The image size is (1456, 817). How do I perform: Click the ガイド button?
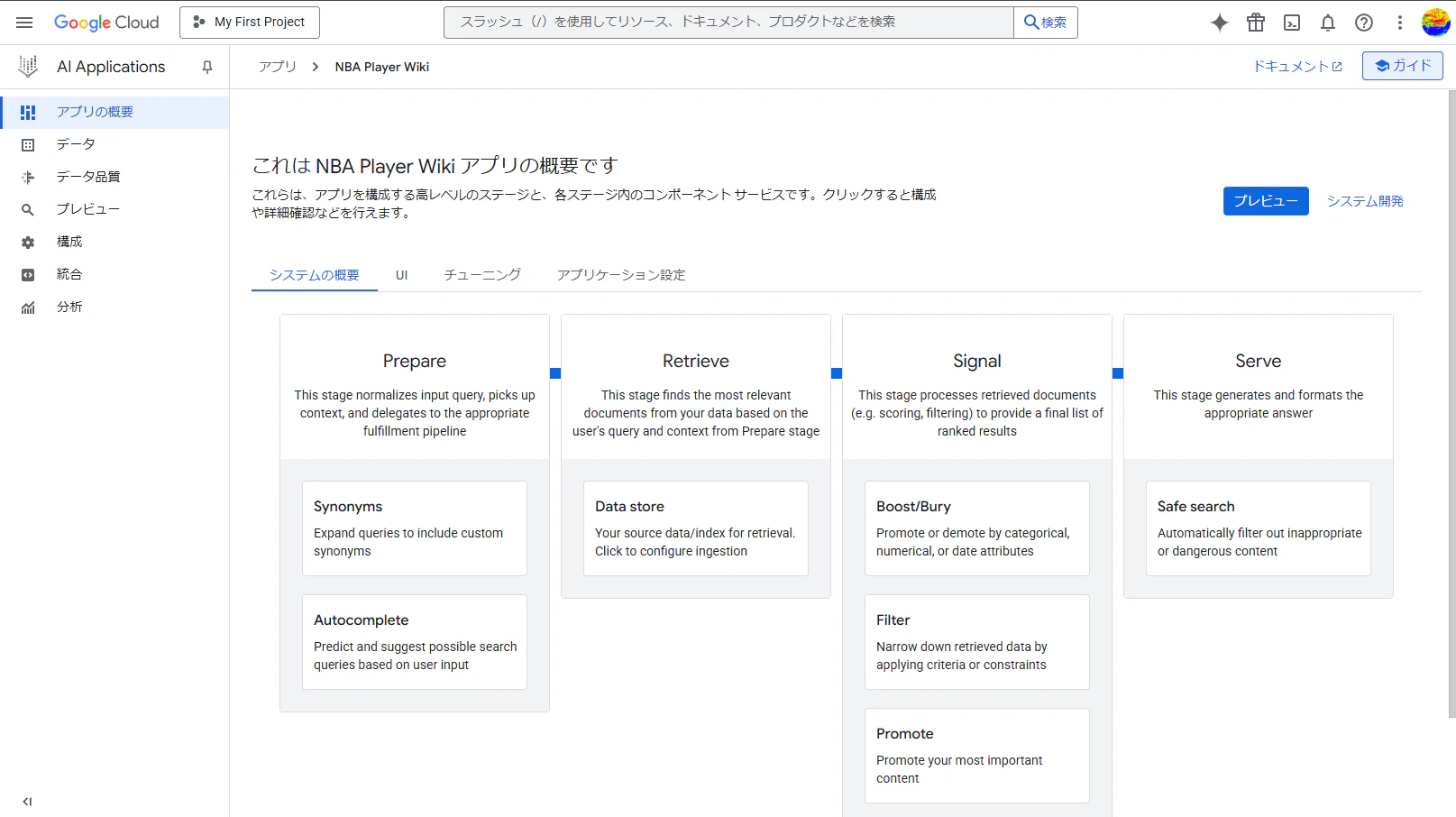coord(1403,66)
